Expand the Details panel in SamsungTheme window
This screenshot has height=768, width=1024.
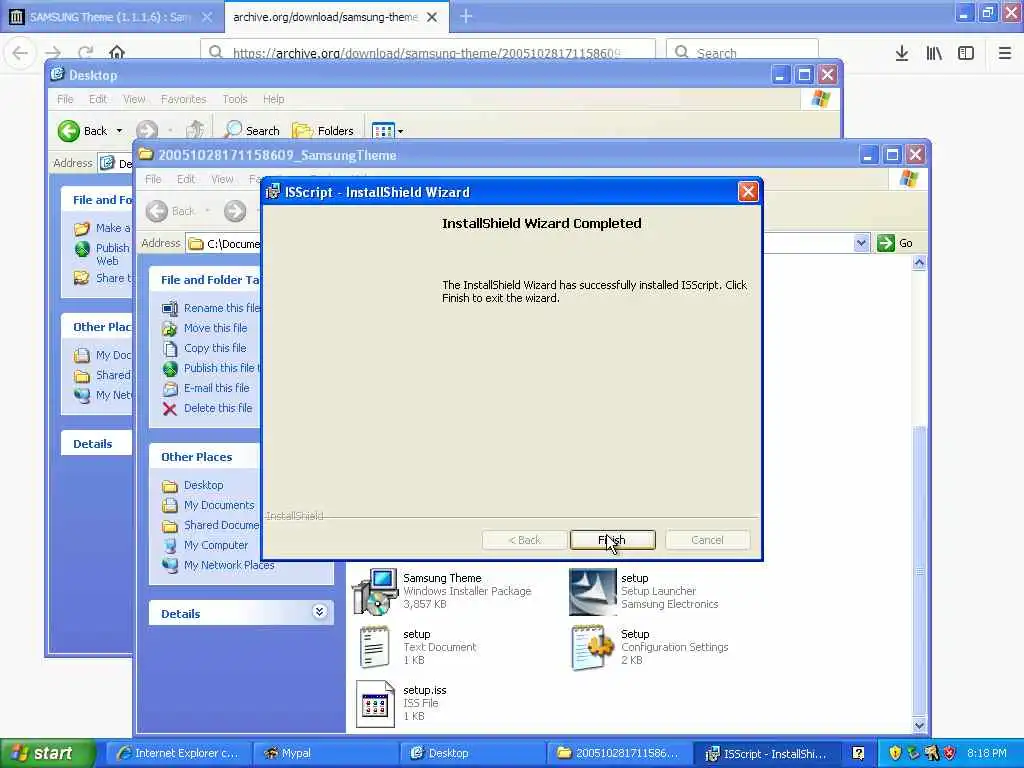(x=319, y=612)
